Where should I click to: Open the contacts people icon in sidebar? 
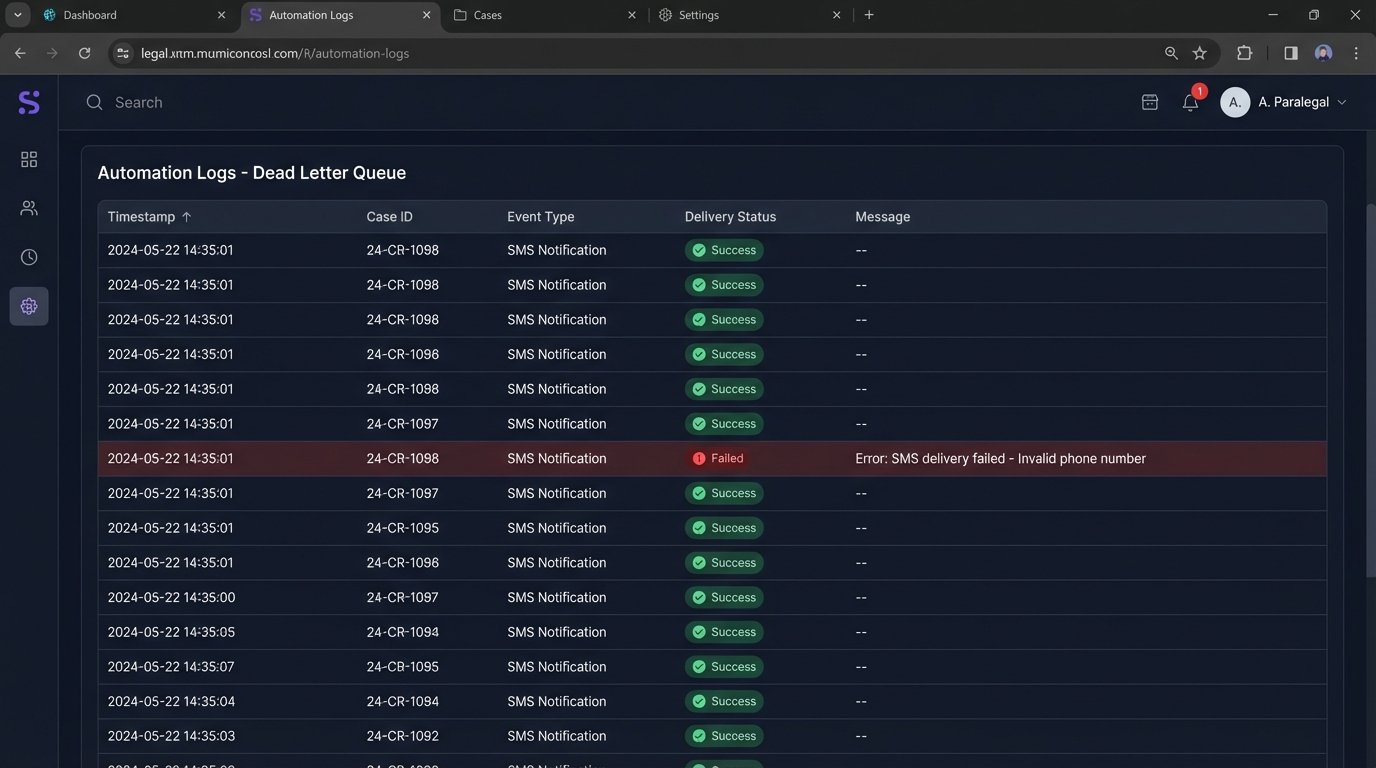(x=29, y=208)
